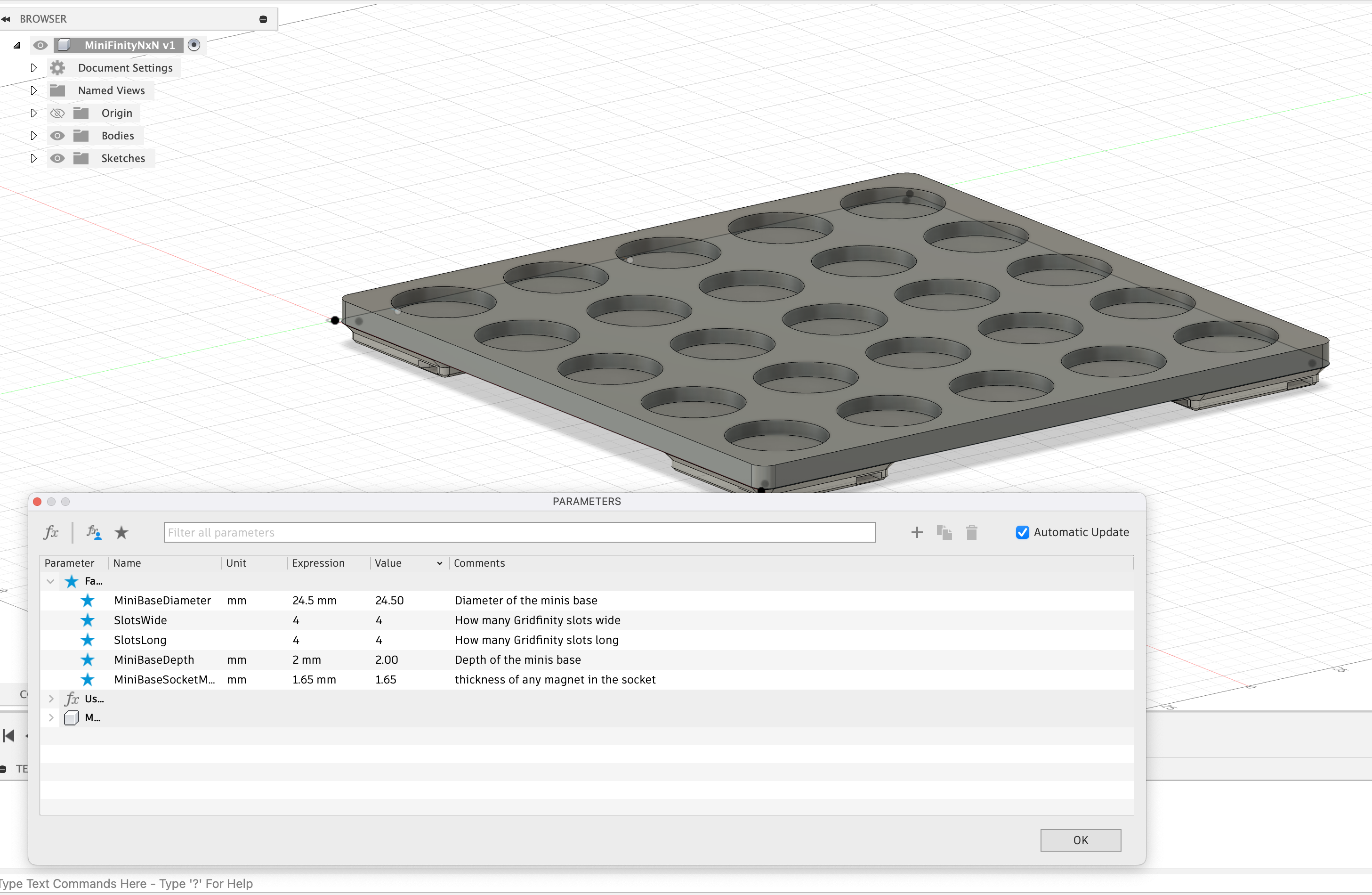Expand the Origin node
The width and height of the screenshot is (1372, 895).
click(33, 113)
